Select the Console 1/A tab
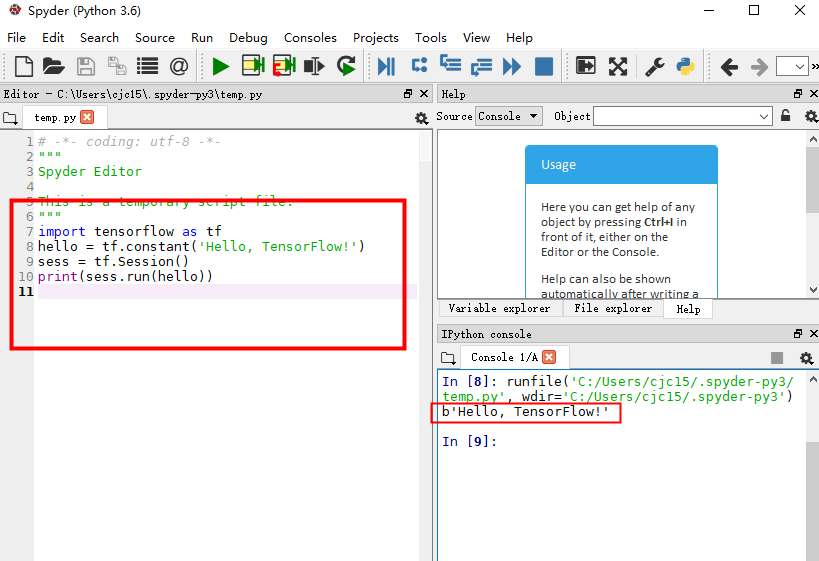Screen dimensions: 819x561 (504, 357)
